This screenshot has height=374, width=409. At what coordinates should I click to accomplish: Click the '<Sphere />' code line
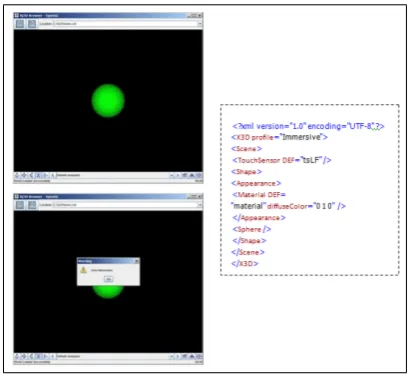pyautogui.click(x=252, y=229)
